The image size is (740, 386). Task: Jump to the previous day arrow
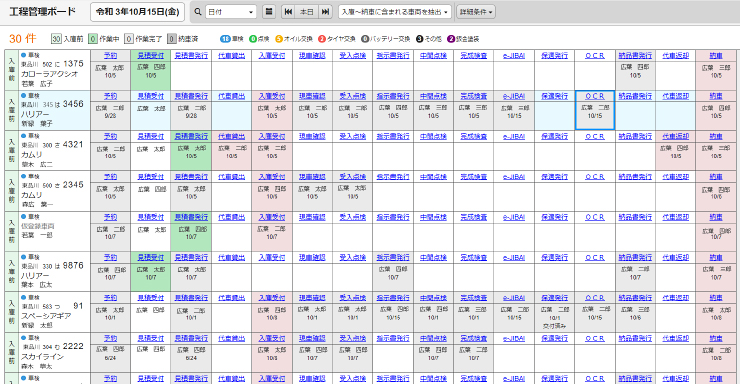(x=288, y=12)
